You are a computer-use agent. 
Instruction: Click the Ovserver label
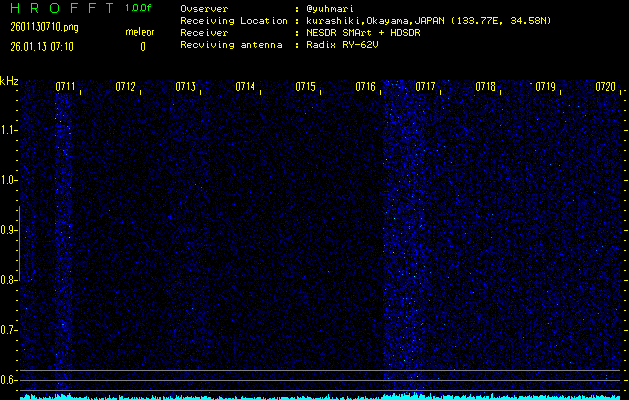click(x=204, y=9)
